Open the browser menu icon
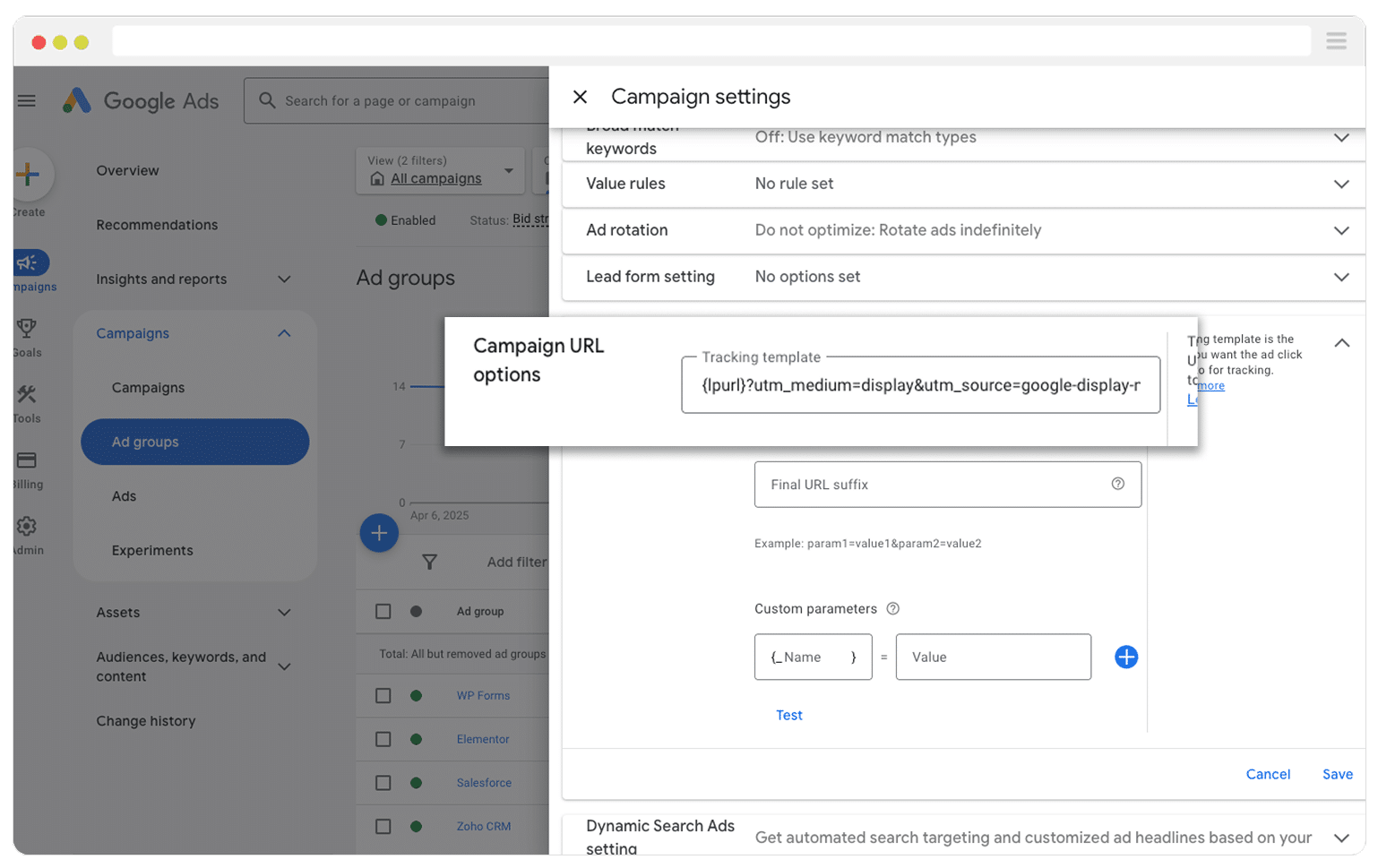Screen dimensions: 1378x868 (1336, 40)
